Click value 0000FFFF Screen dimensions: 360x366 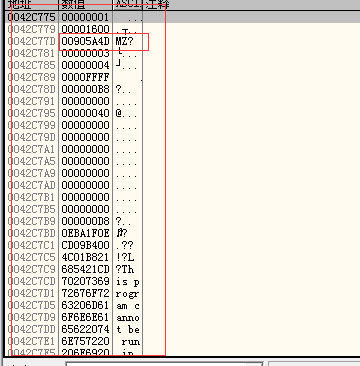click(85, 77)
